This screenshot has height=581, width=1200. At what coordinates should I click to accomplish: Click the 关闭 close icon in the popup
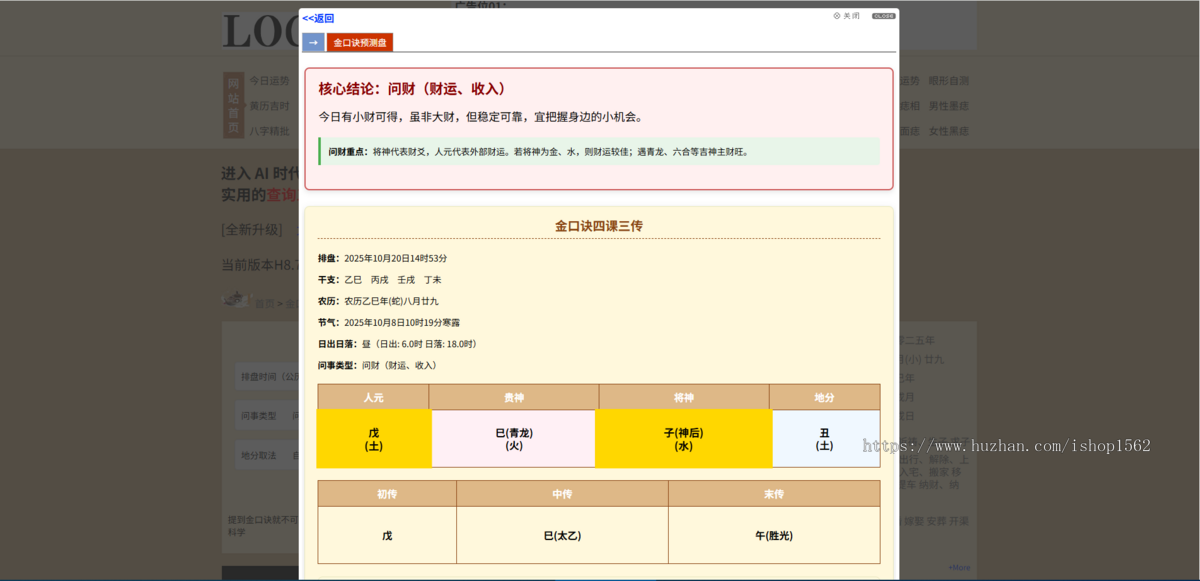846,16
